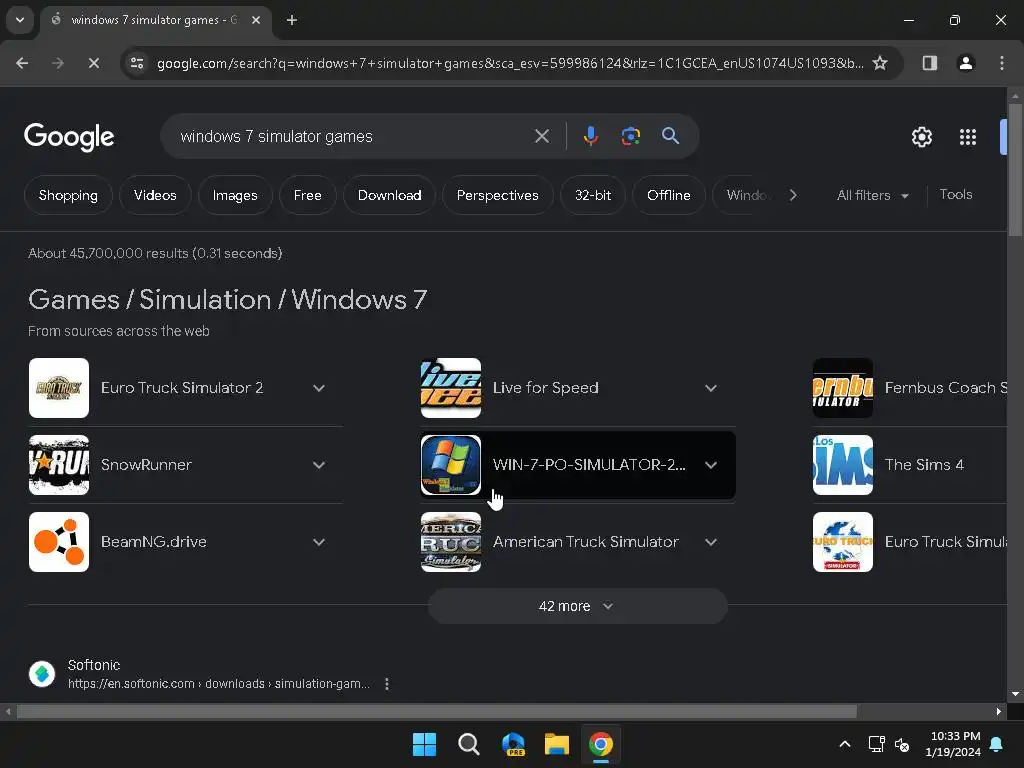Apply the Offline filter chip

[x=669, y=195]
